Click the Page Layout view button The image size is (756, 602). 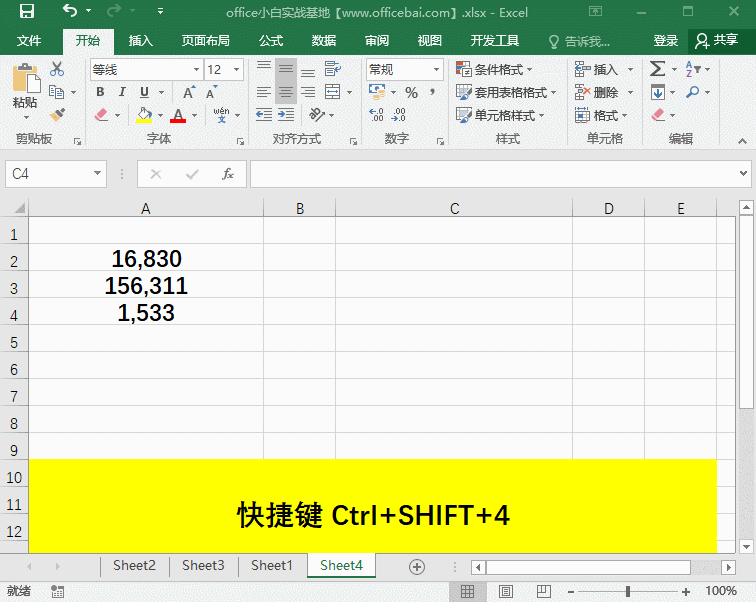point(505,591)
